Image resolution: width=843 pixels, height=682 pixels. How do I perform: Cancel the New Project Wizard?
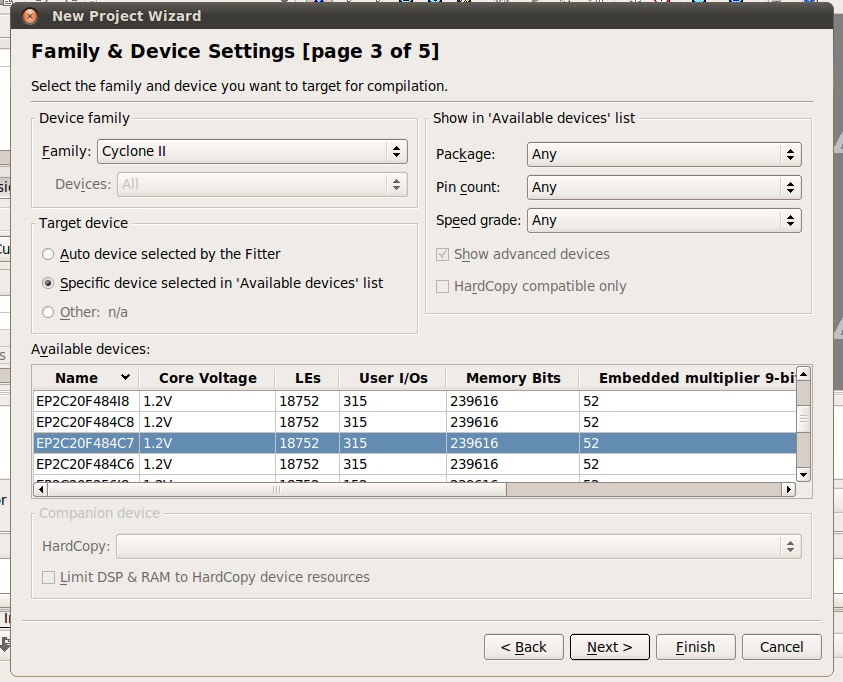[782, 647]
